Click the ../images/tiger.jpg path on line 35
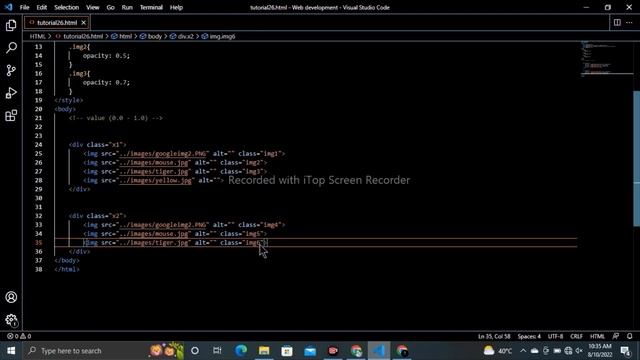Viewport: 640px width, 360px height. pyautogui.click(x=153, y=242)
